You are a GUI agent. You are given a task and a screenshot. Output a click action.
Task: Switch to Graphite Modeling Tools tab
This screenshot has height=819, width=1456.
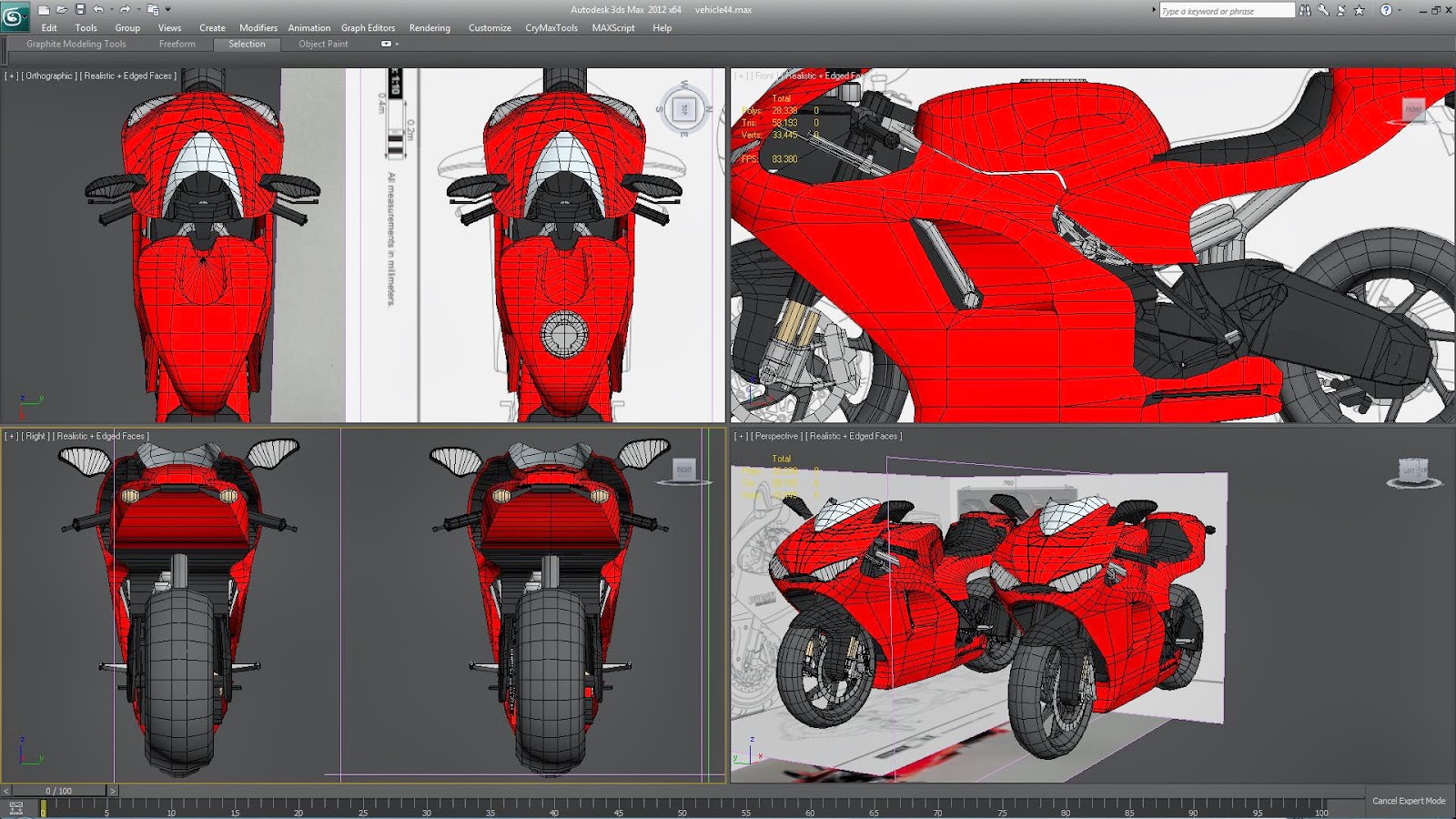coord(76,44)
